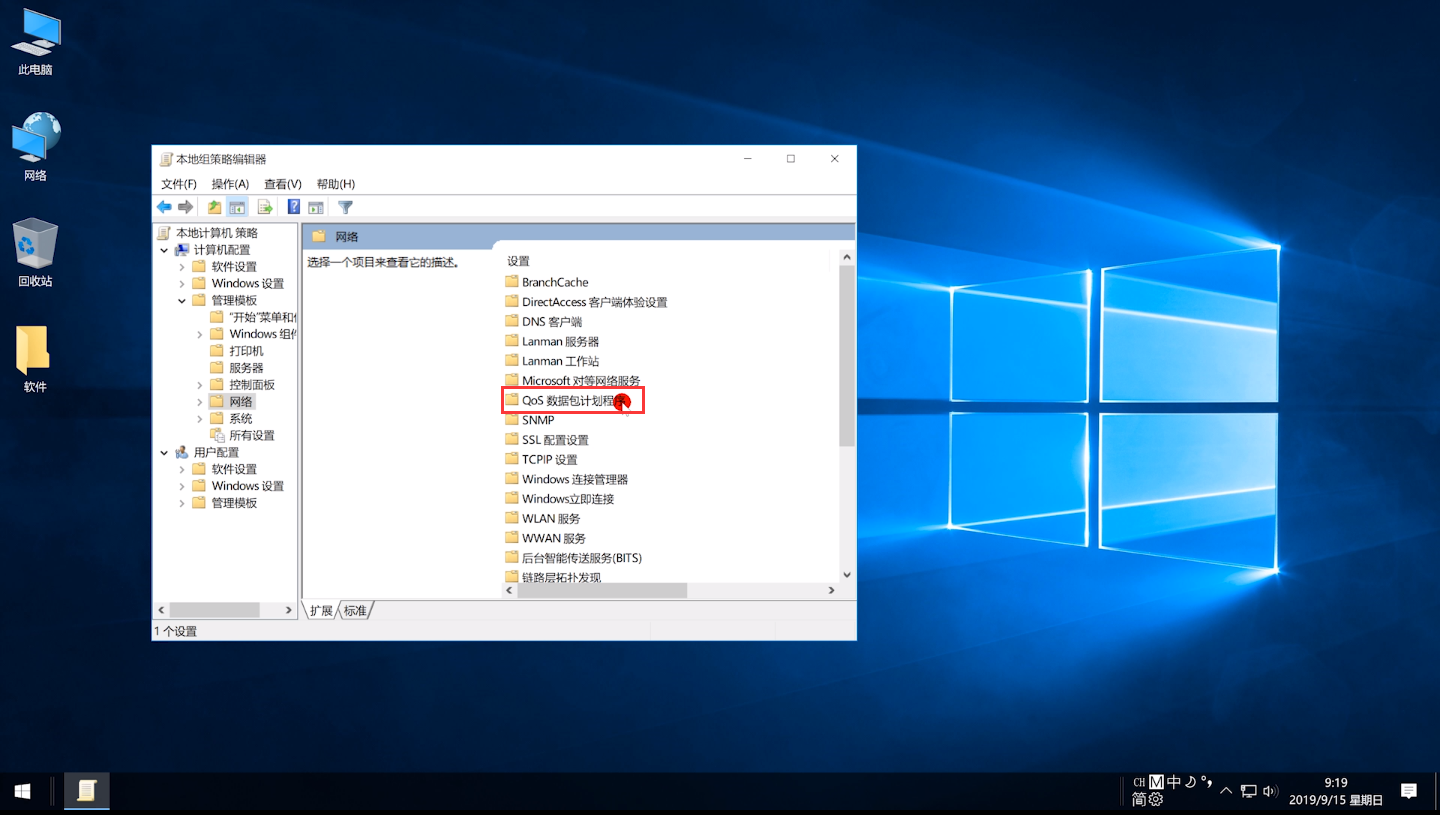Click the Export list toolbar icon
The width and height of the screenshot is (1440, 815).
pos(265,207)
